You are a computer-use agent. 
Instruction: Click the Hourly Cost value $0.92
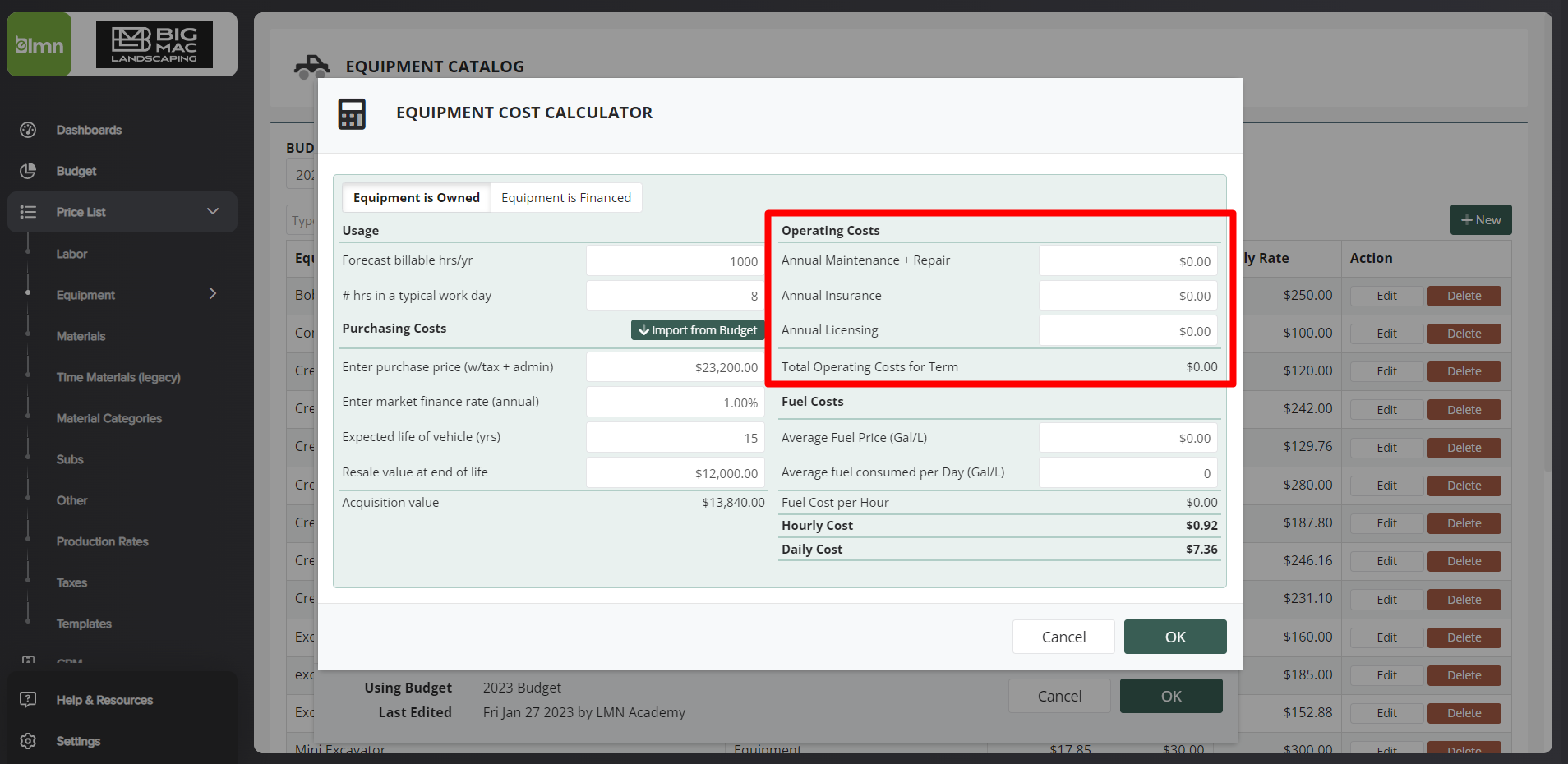point(1201,526)
